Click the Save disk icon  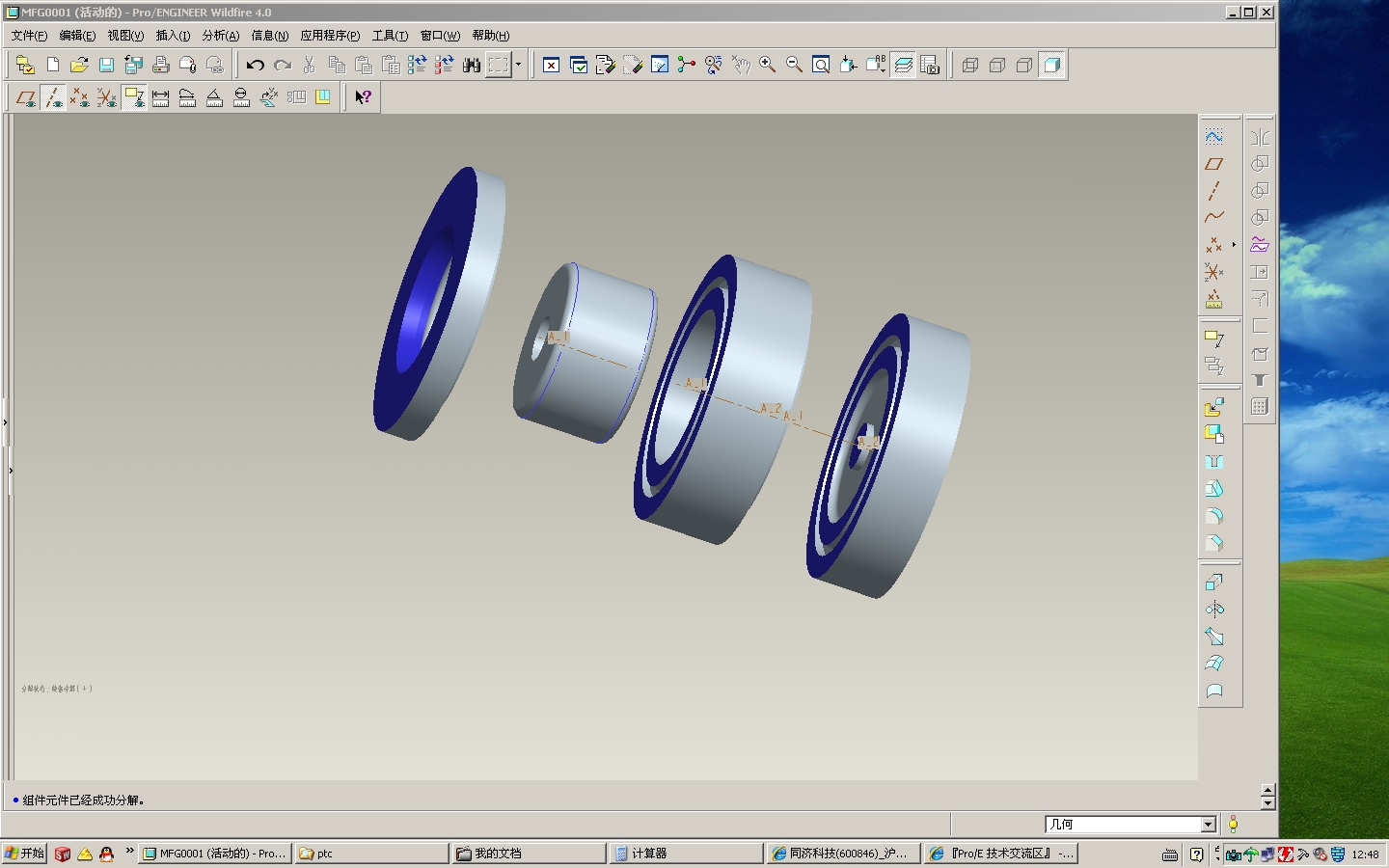(x=107, y=66)
